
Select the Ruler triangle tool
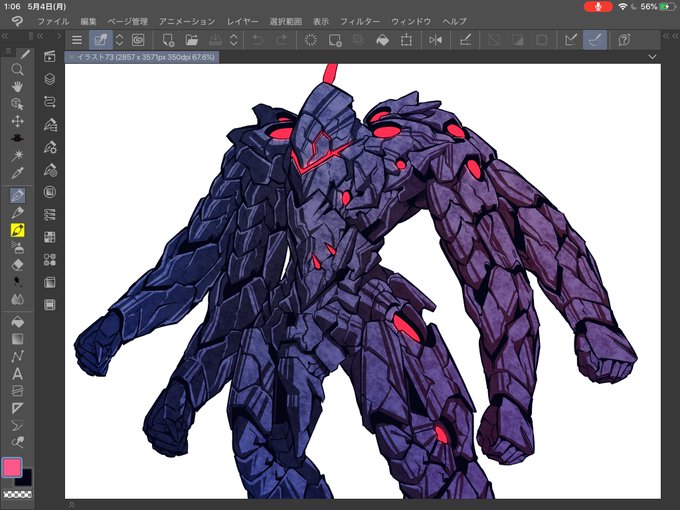click(x=17, y=408)
